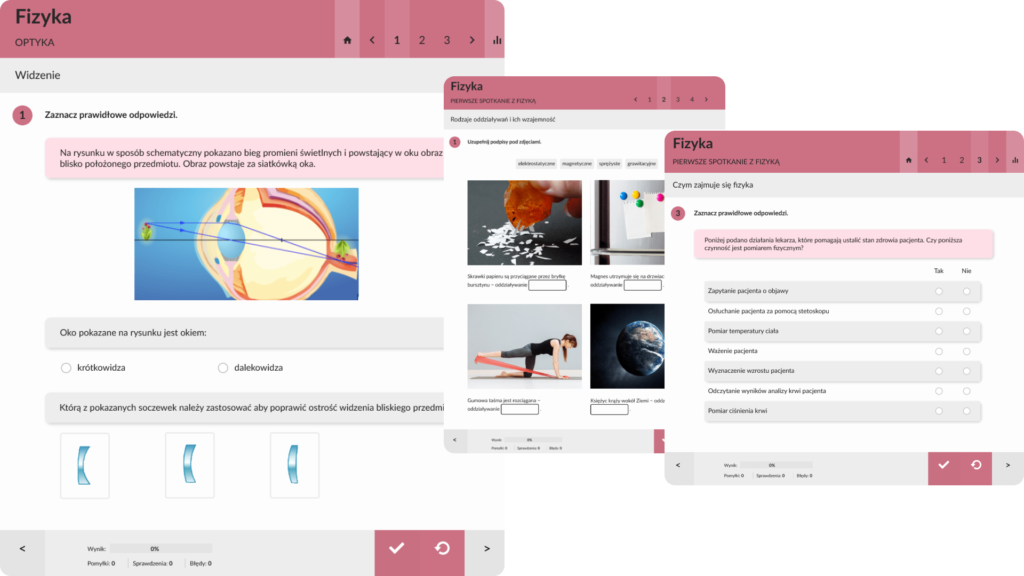Open the results bar chart icon in OPTYKA window
Viewport: 1024px width, 576px height.
click(x=498, y=40)
